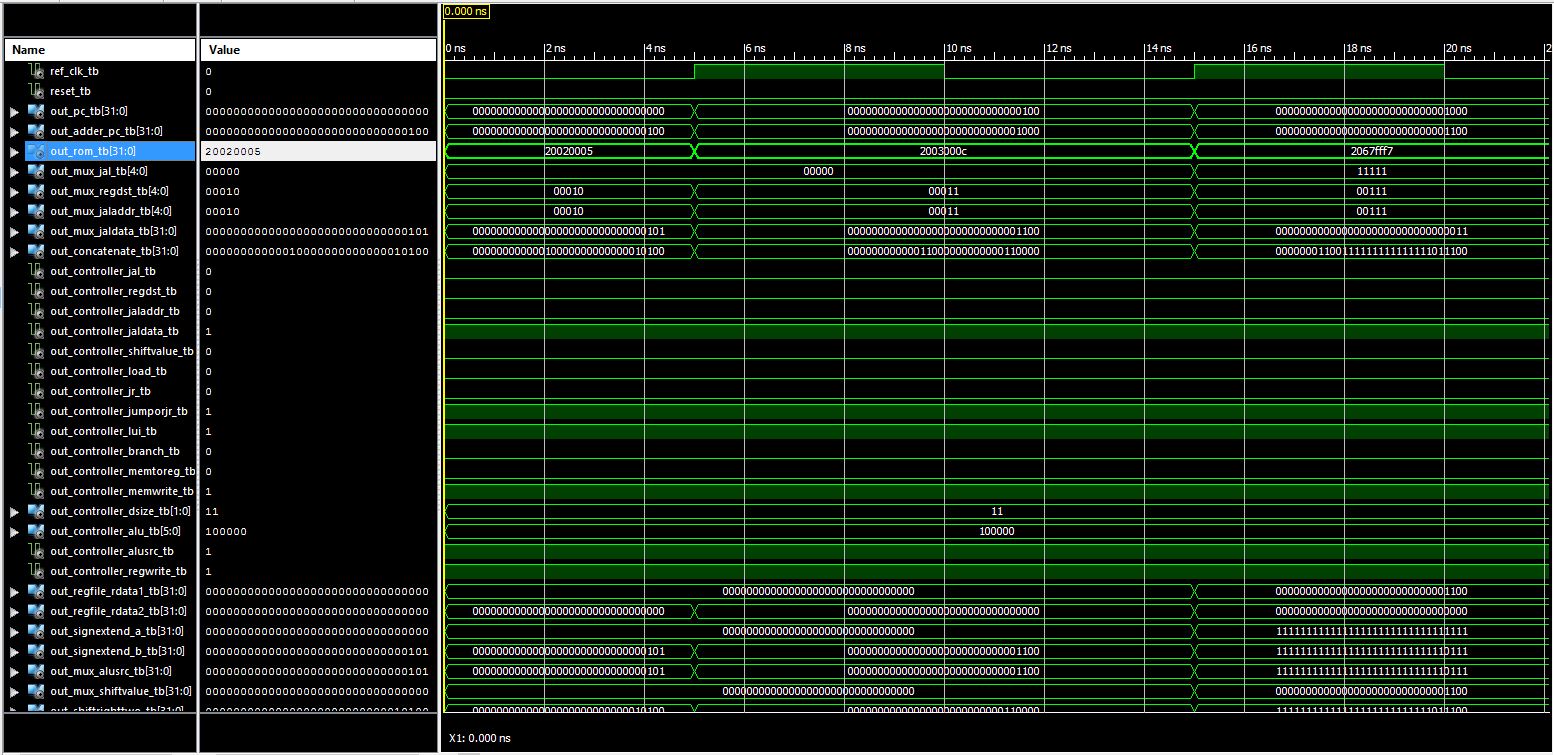Screen dimensions: 1554x755
Task: Click the out_adder_pc_tb bus icon
Action: point(36,131)
